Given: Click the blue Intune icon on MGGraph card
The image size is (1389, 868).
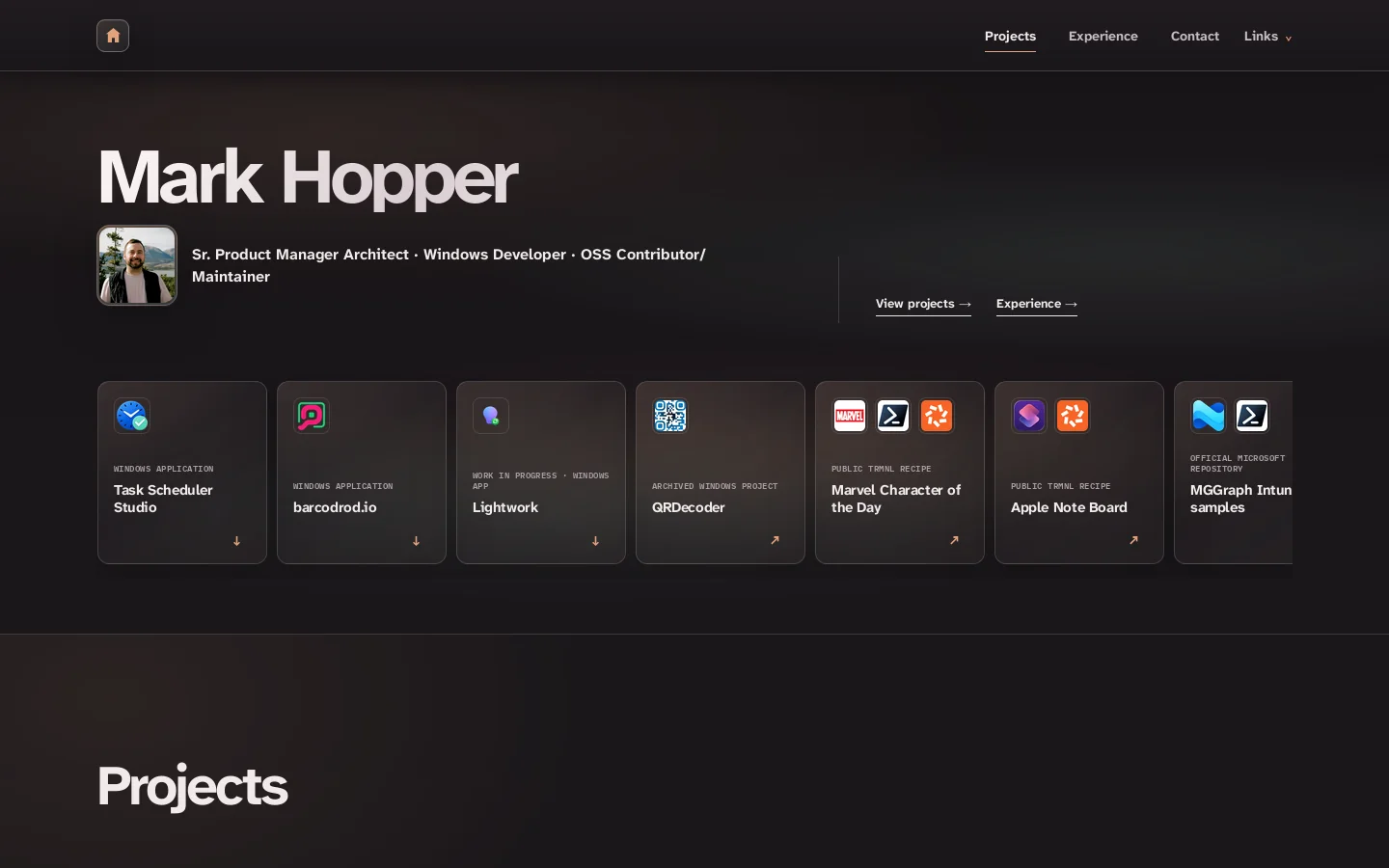Looking at the screenshot, I should (1209, 416).
